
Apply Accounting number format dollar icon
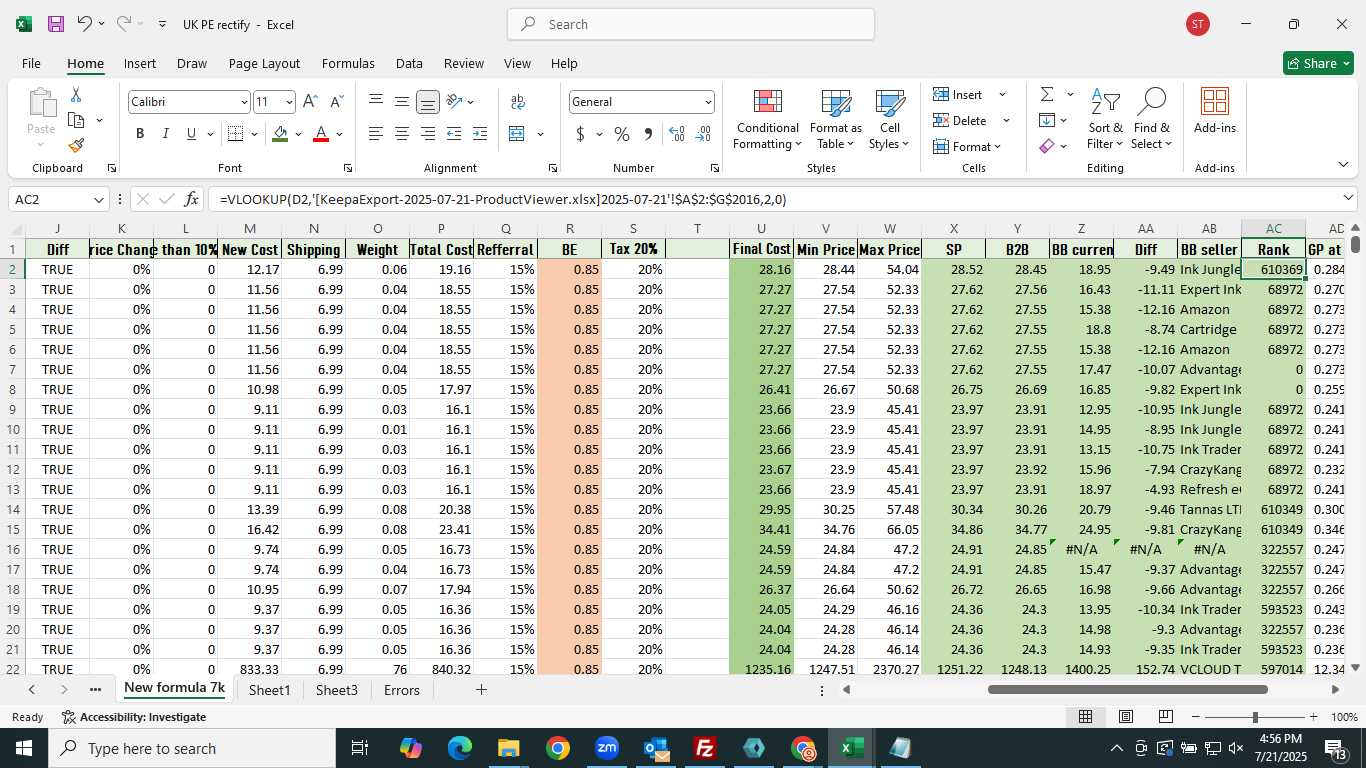click(581, 134)
